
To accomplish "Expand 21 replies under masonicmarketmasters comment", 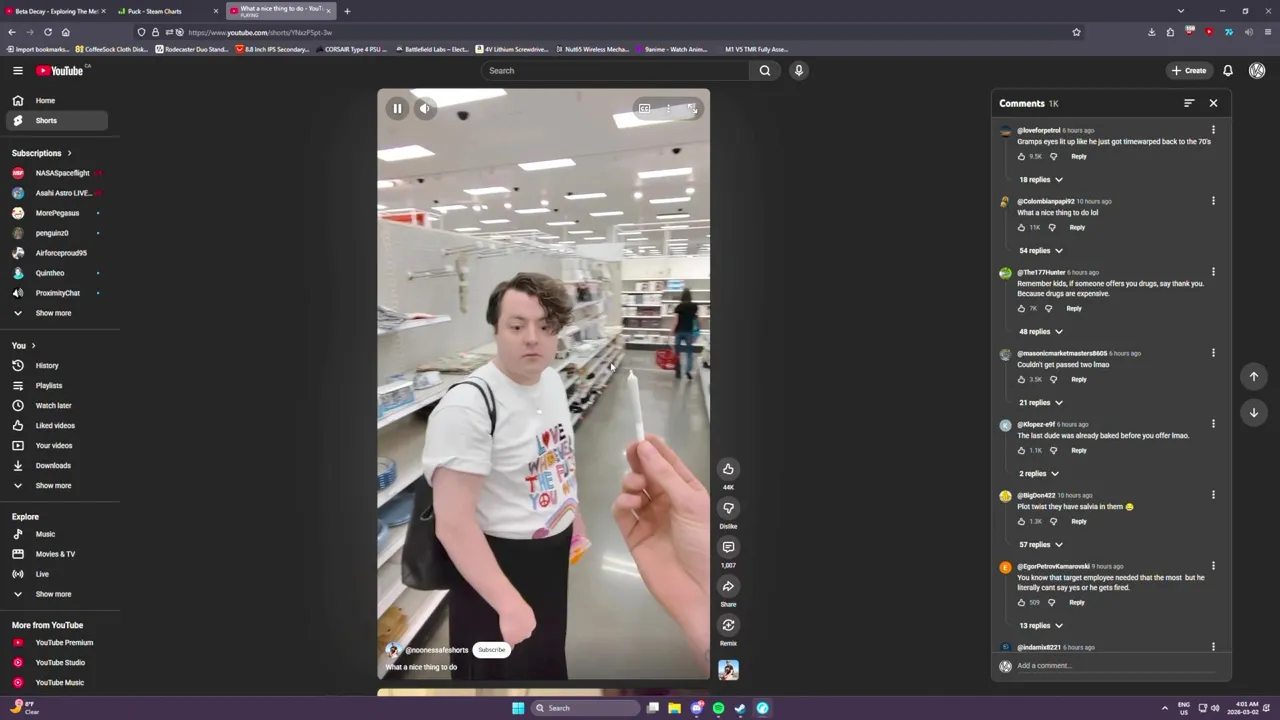I will click(x=1040, y=402).
